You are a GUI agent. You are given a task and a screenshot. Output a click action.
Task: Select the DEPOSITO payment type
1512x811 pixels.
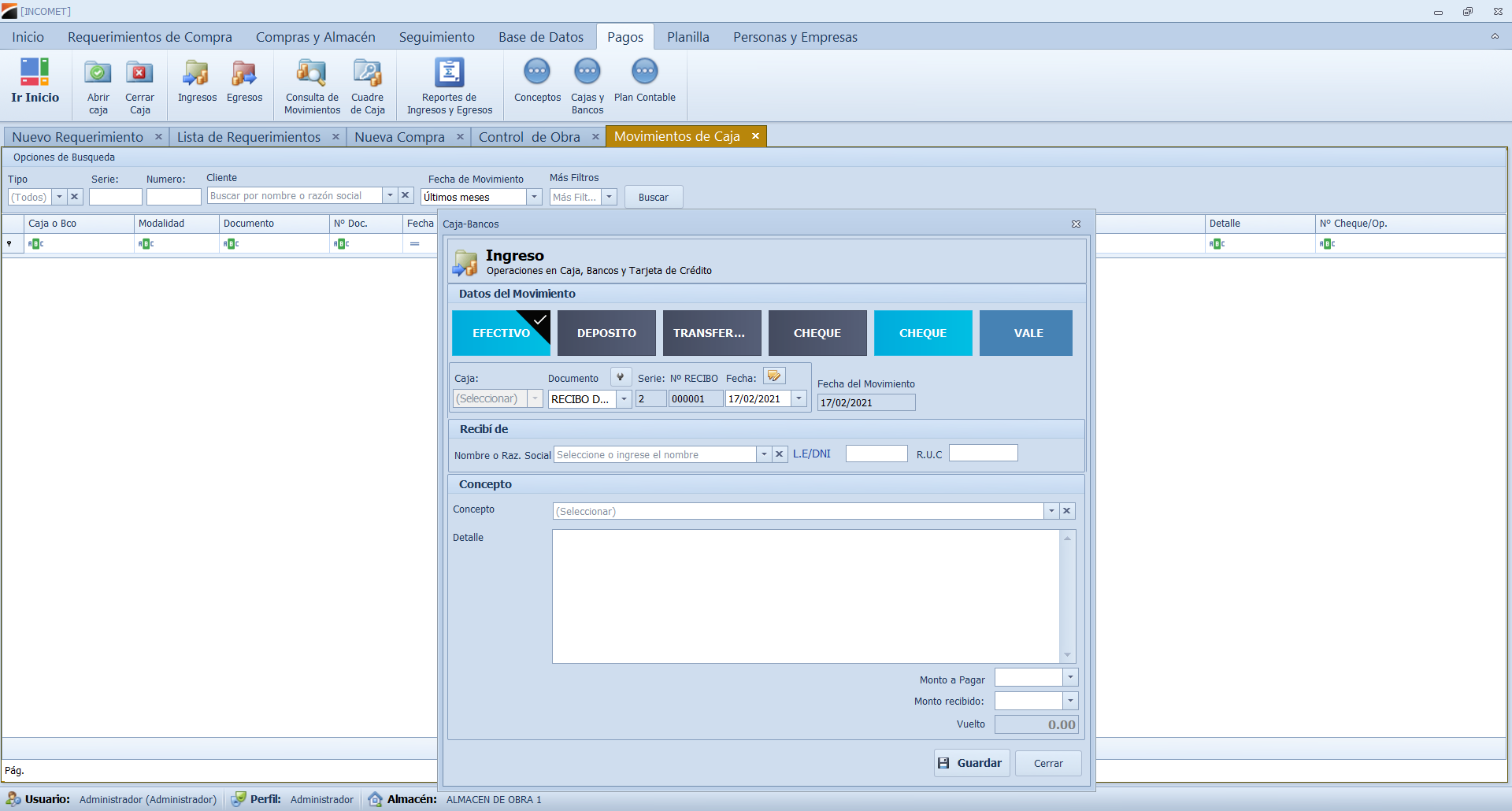coord(606,333)
